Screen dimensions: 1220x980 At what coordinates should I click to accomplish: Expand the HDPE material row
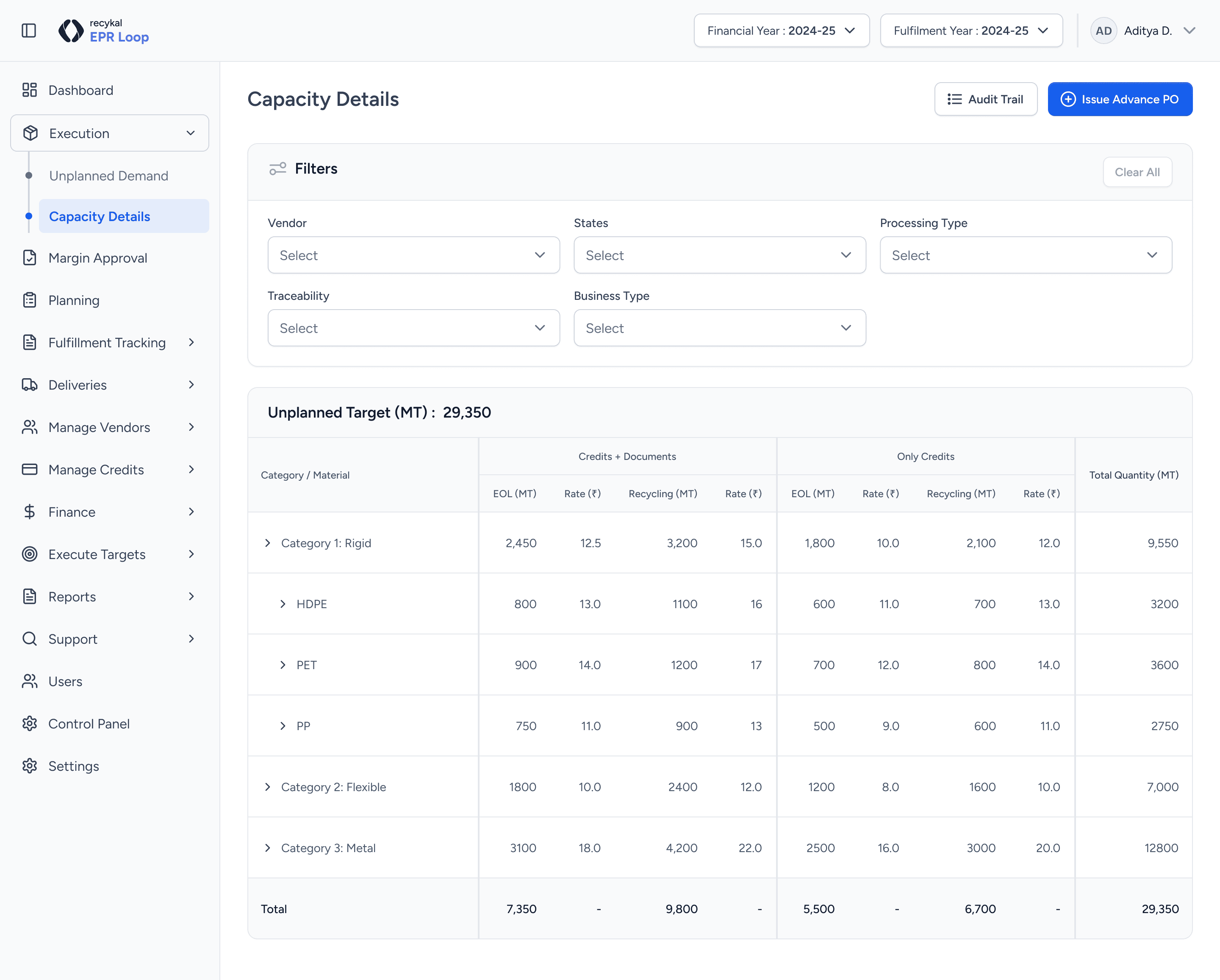(283, 604)
